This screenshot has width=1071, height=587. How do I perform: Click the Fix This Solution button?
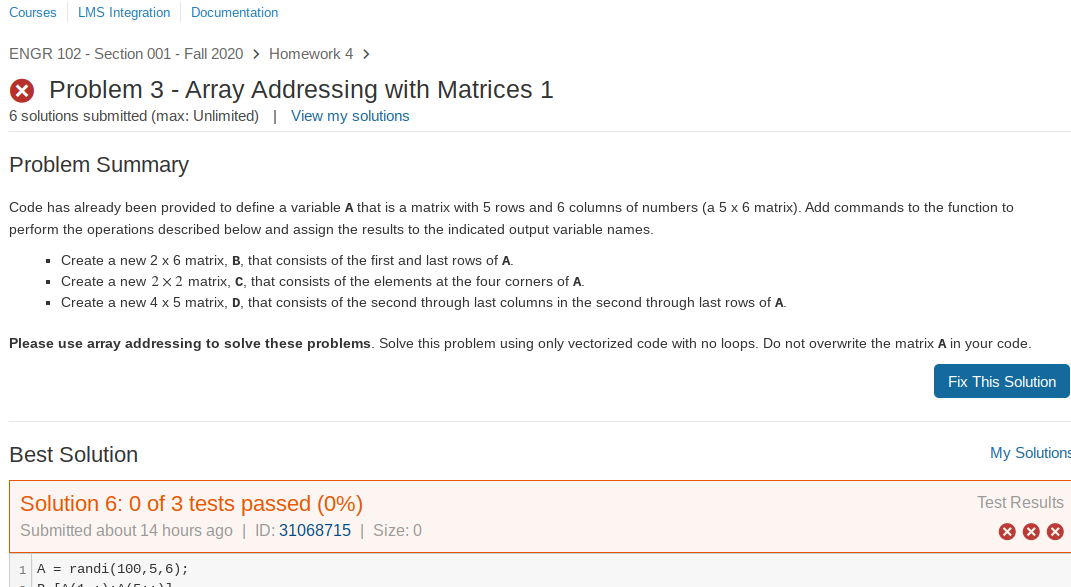pos(1002,381)
